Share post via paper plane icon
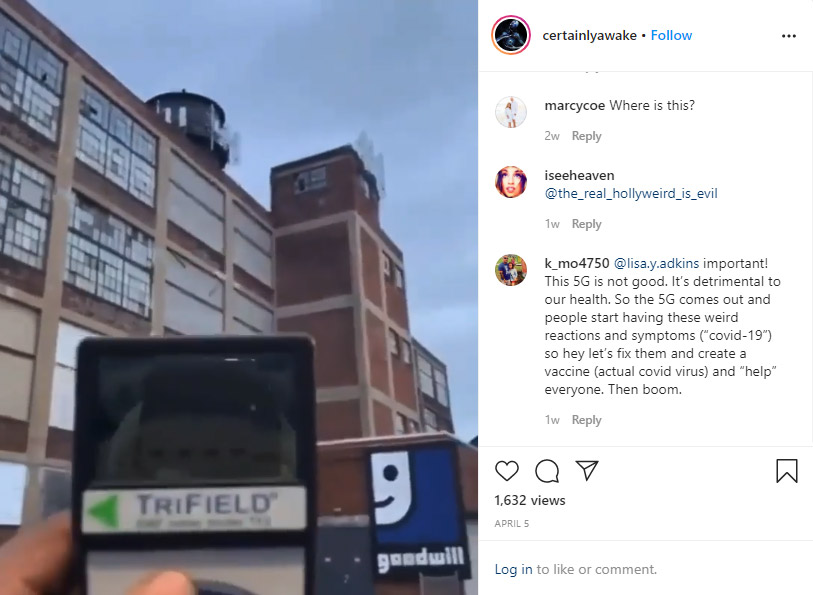The height and width of the screenshot is (595, 813). point(587,470)
